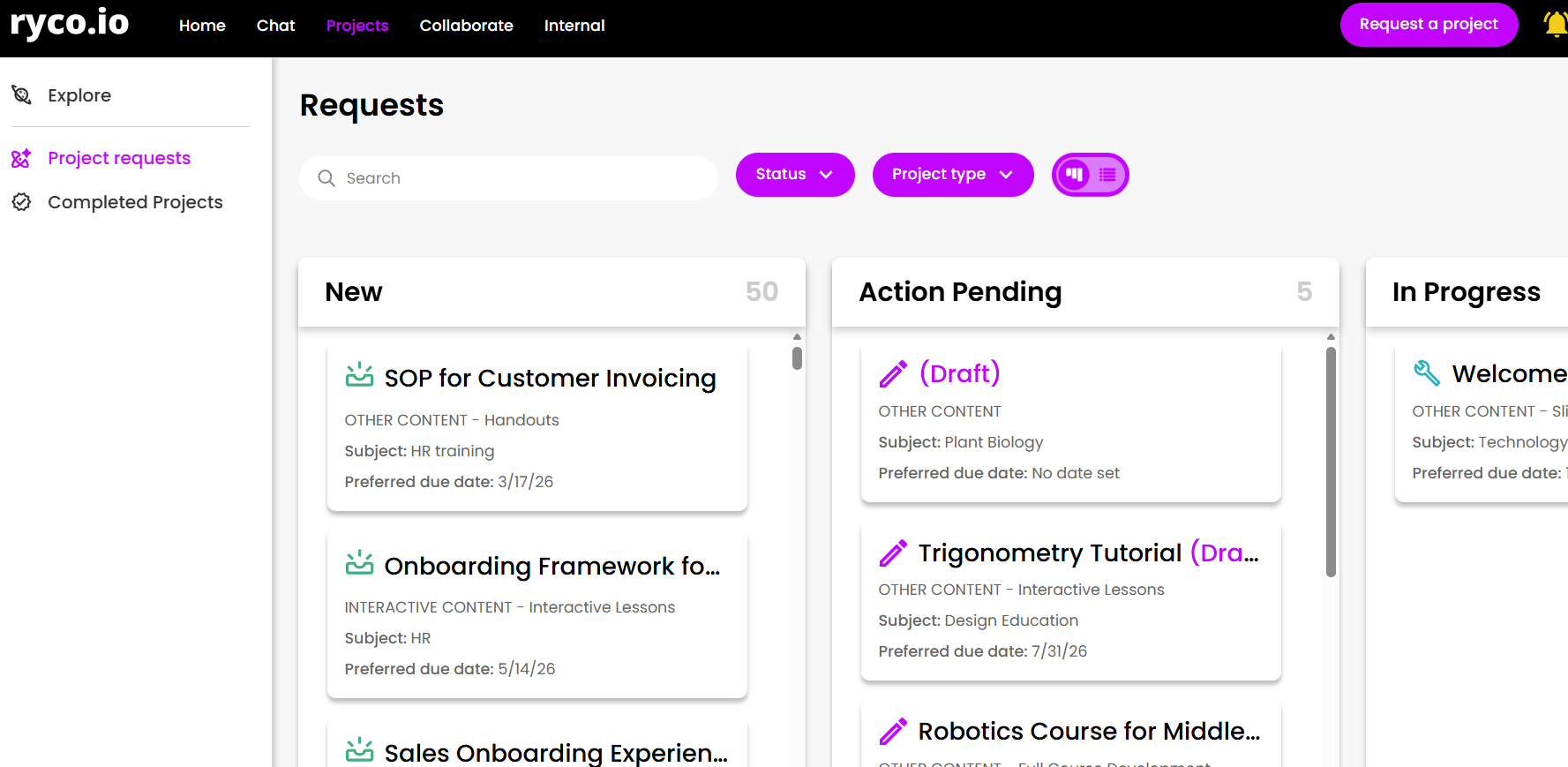Open the Welcome card in In Progress

pyautogui.click(x=1482, y=424)
